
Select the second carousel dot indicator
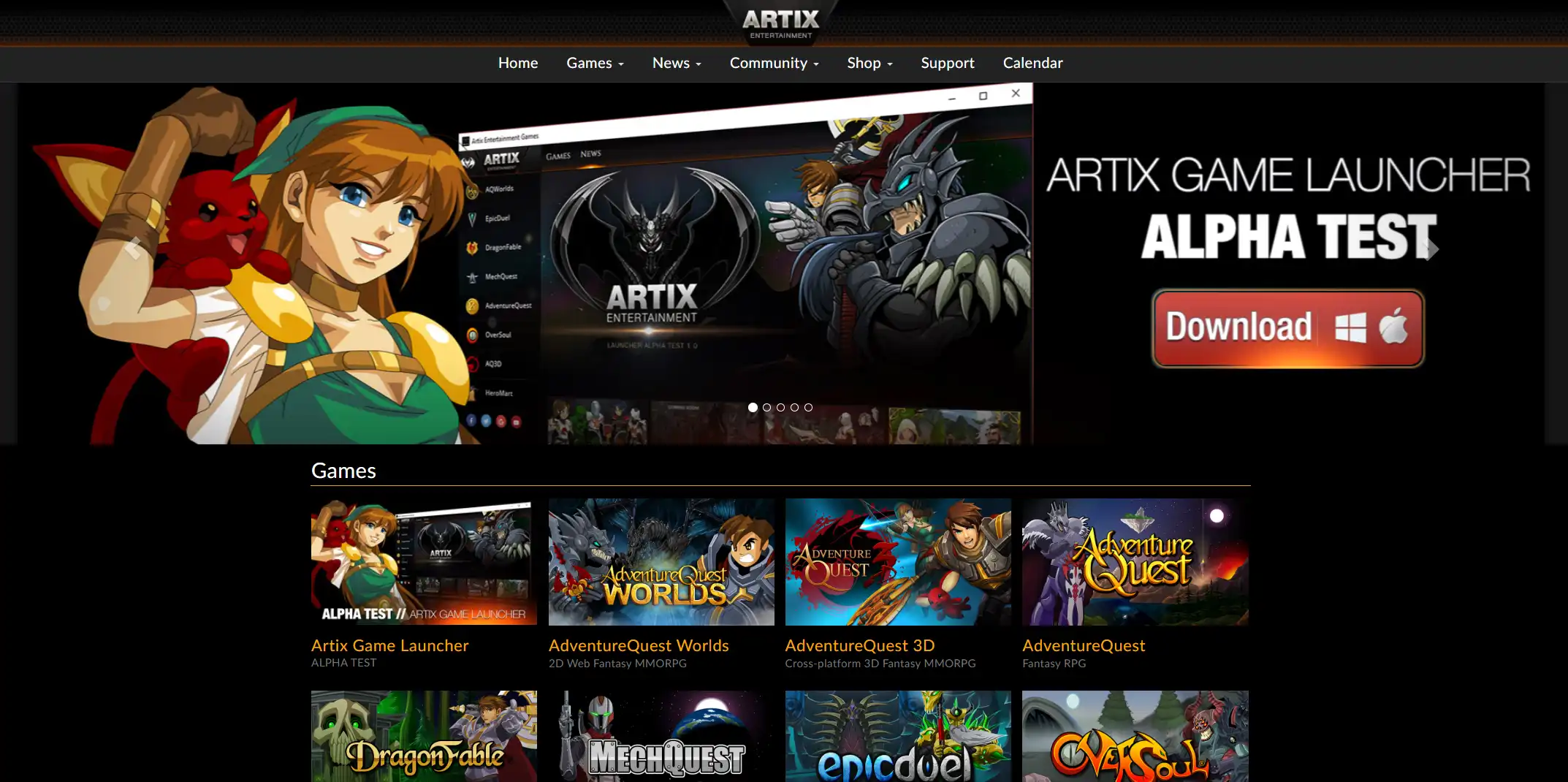click(766, 408)
